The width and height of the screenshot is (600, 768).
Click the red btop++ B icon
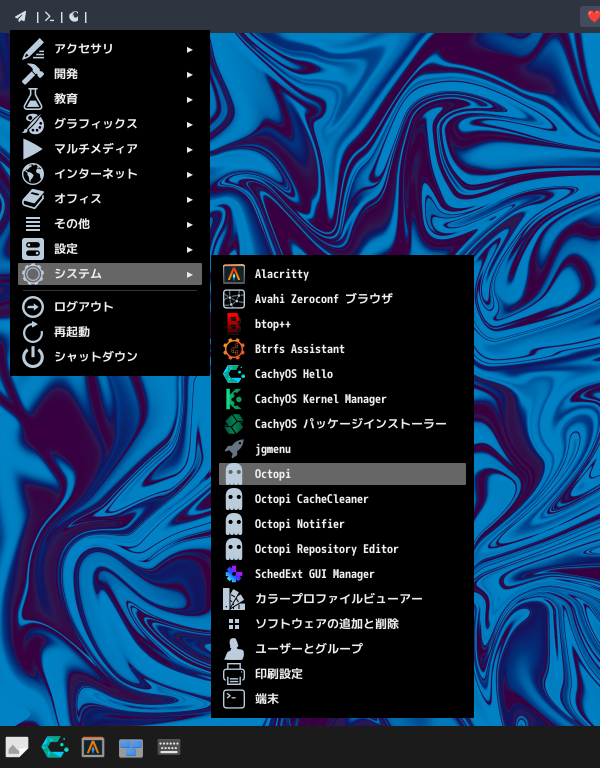(234, 324)
